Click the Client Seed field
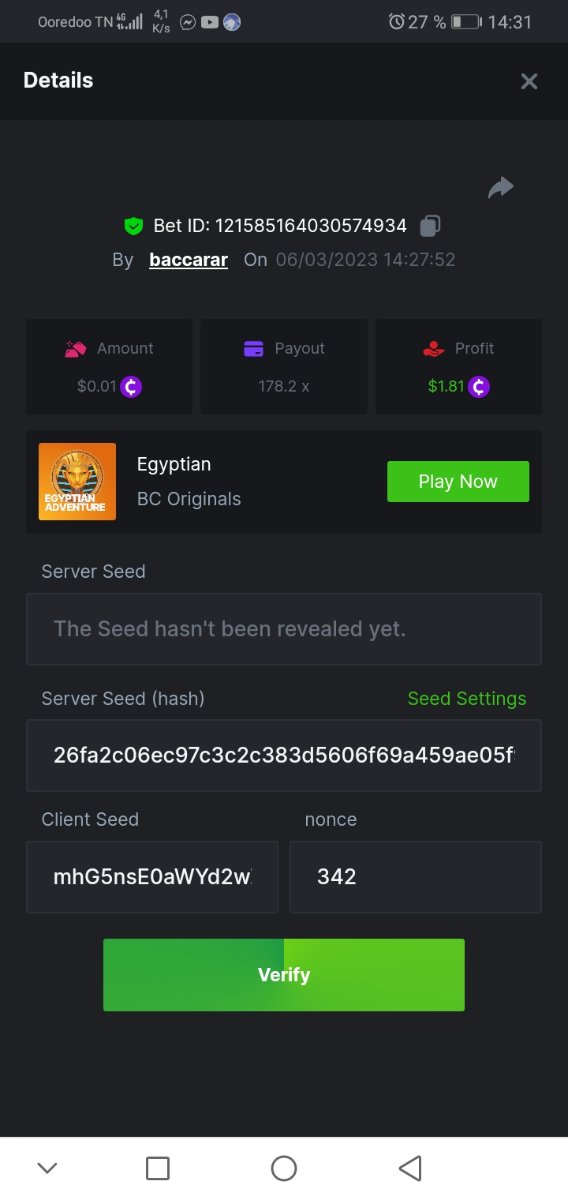This screenshot has width=568, height=1200. click(152, 877)
